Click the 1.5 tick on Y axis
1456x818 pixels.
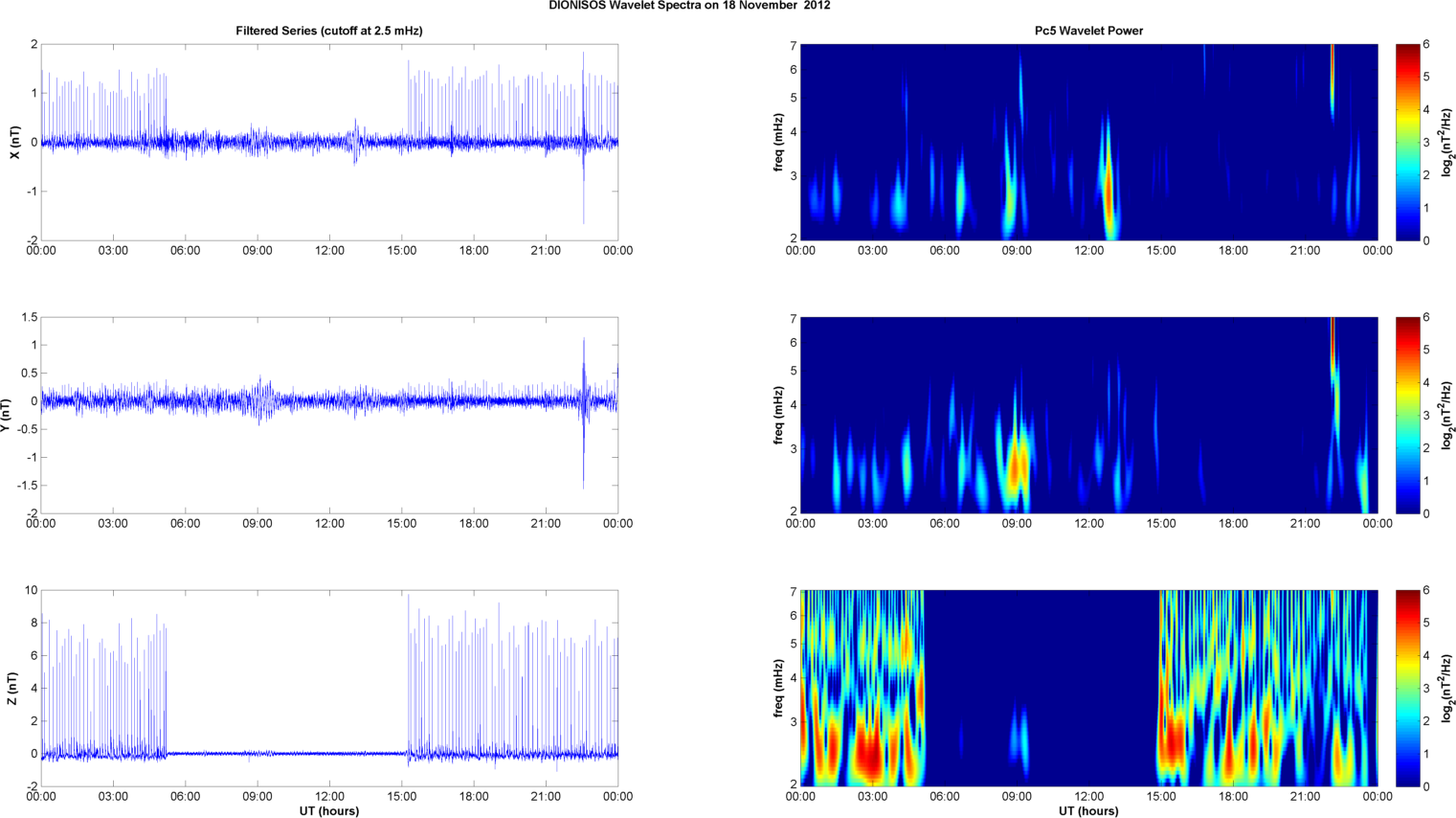point(29,317)
